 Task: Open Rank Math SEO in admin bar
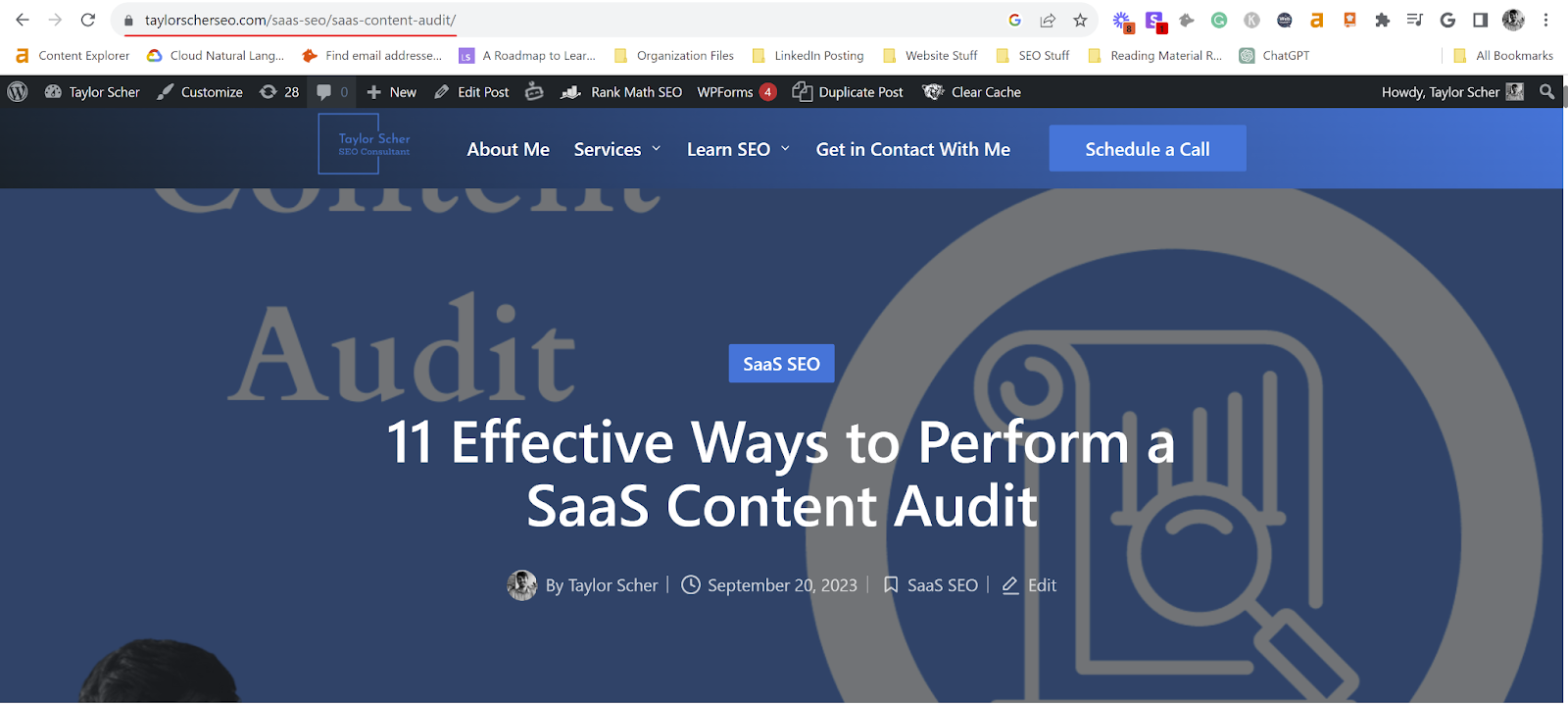(622, 92)
